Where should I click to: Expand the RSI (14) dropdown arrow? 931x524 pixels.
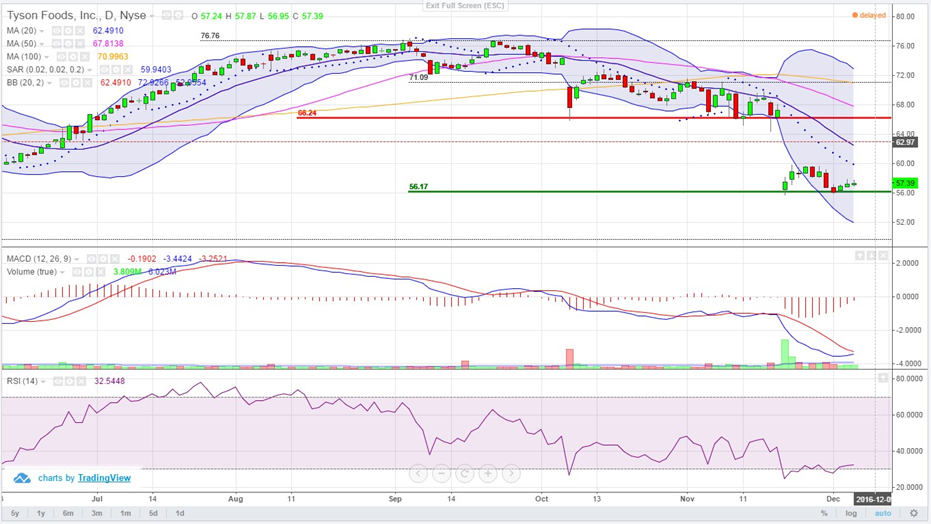(43, 382)
